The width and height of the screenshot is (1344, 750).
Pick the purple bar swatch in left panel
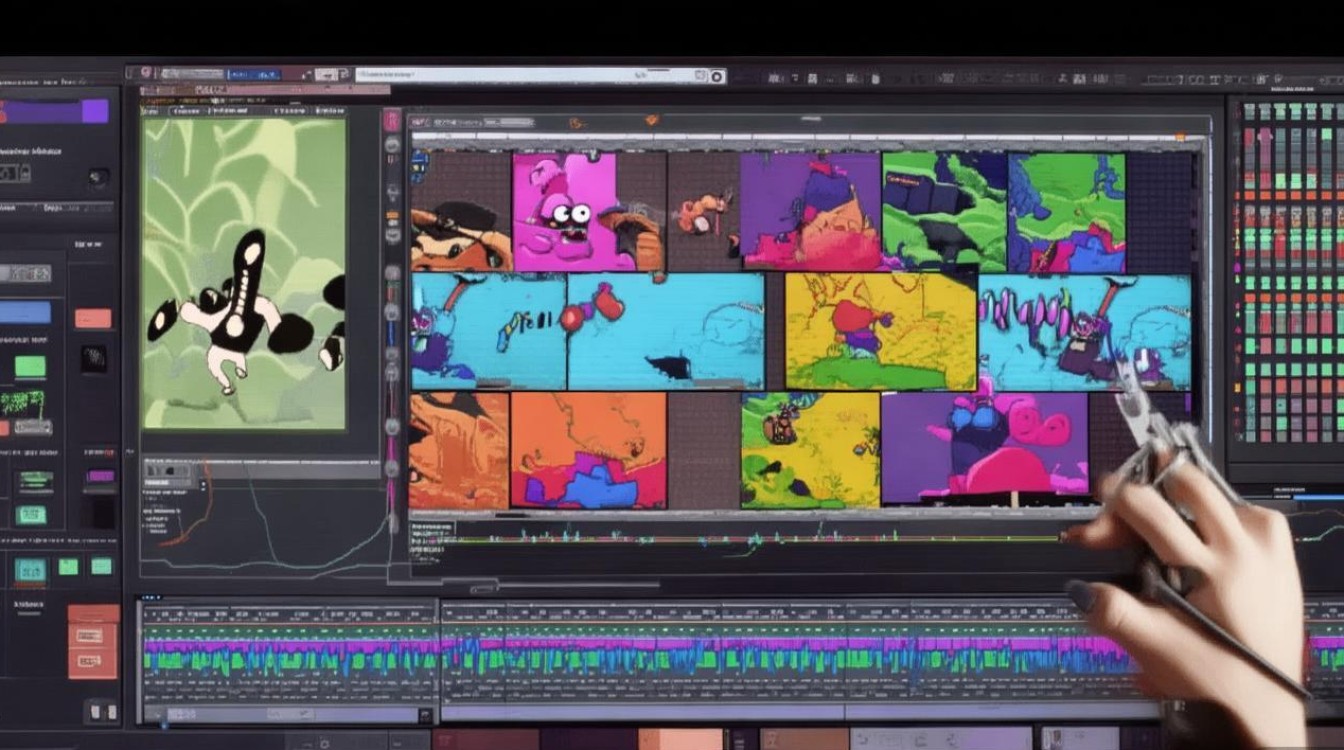pos(54,111)
